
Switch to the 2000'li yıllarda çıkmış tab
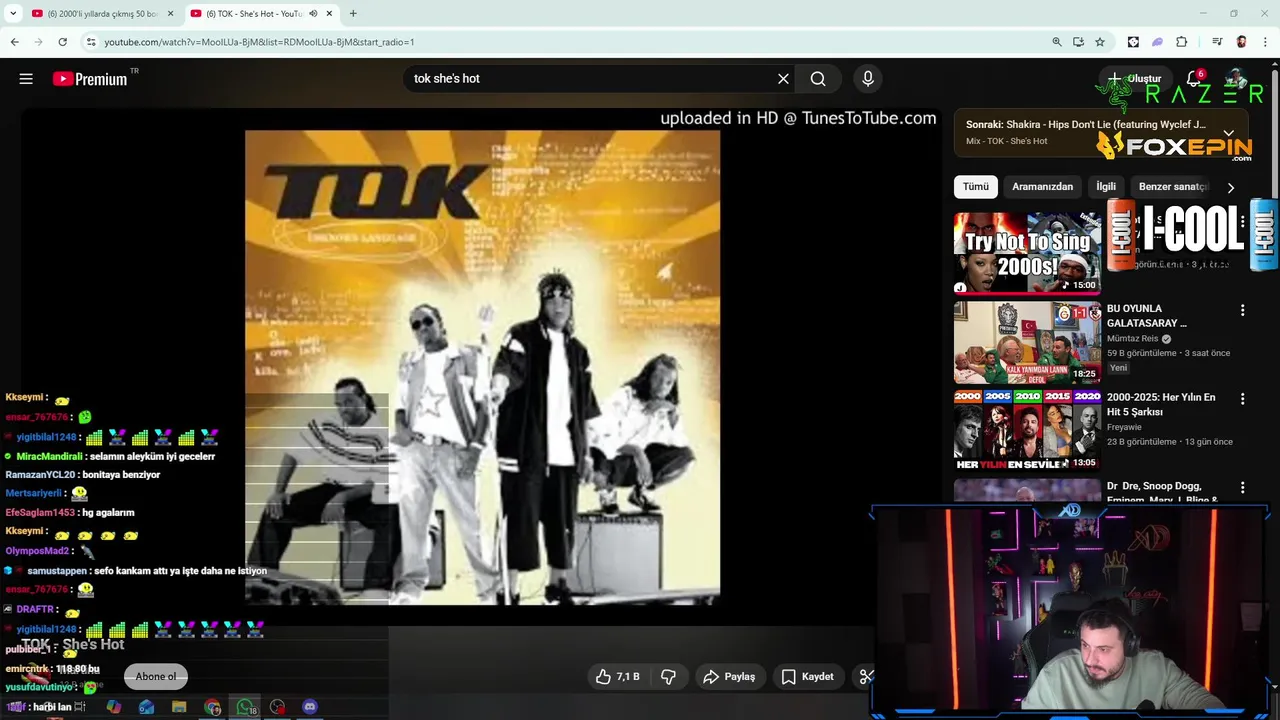pos(102,14)
